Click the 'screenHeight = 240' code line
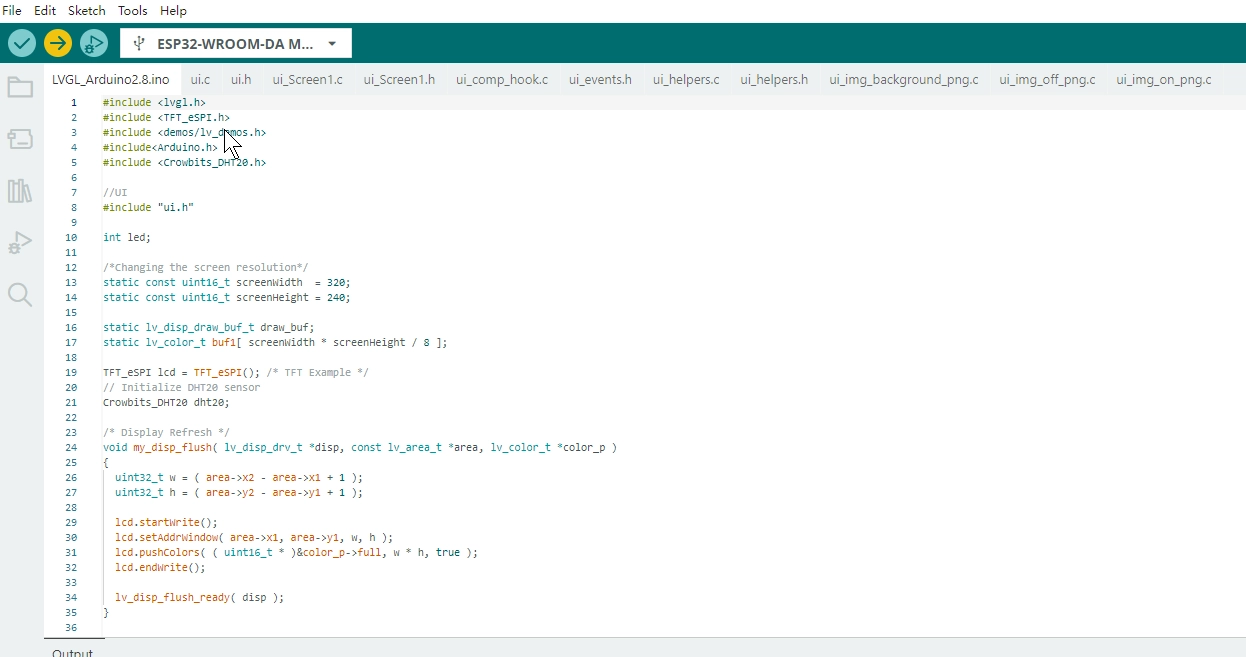 [x=227, y=297]
